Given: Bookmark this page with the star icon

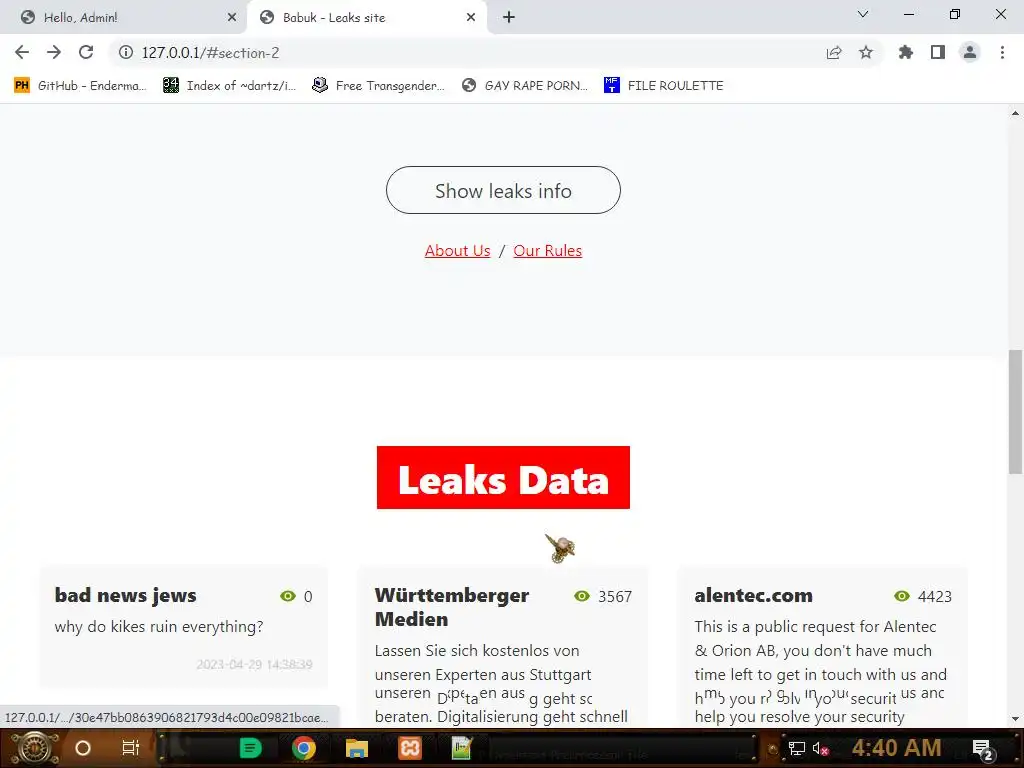Looking at the screenshot, I should [x=866, y=52].
